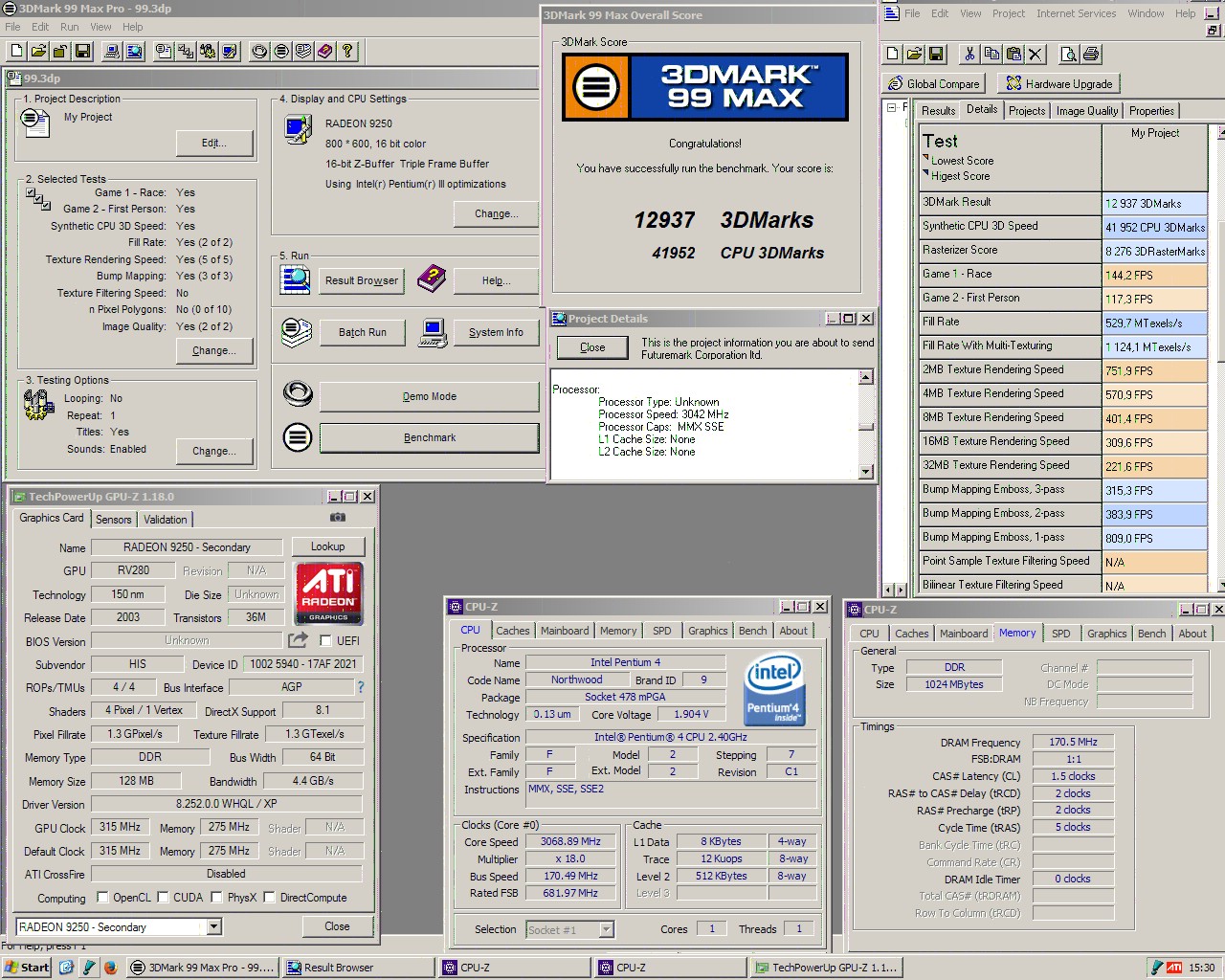Image resolution: width=1225 pixels, height=980 pixels.
Task: Click the GPU-Z screenshot camera icon
Action: (x=338, y=517)
